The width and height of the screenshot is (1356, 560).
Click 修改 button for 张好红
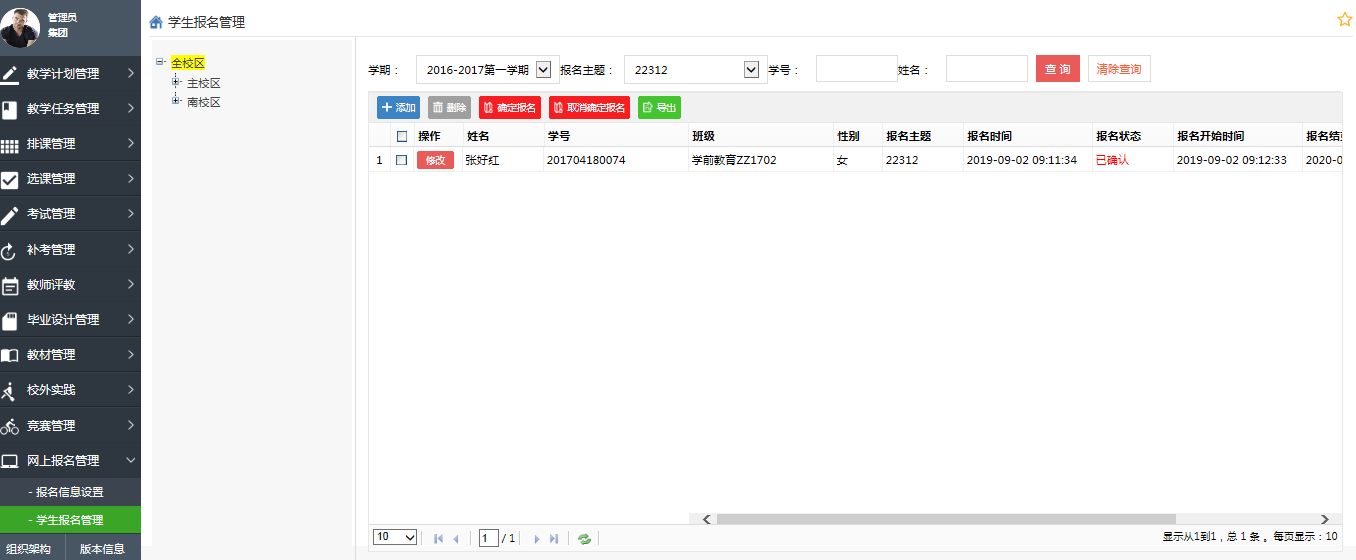tap(435, 160)
